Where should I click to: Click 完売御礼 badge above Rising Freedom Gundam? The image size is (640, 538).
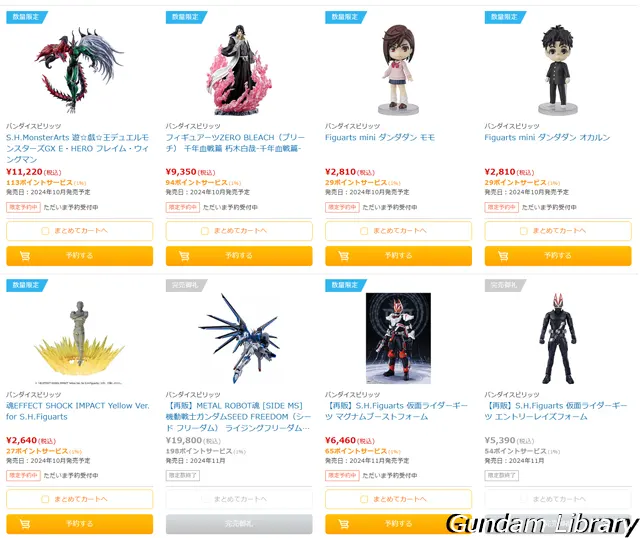pyautogui.click(x=187, y=285)
